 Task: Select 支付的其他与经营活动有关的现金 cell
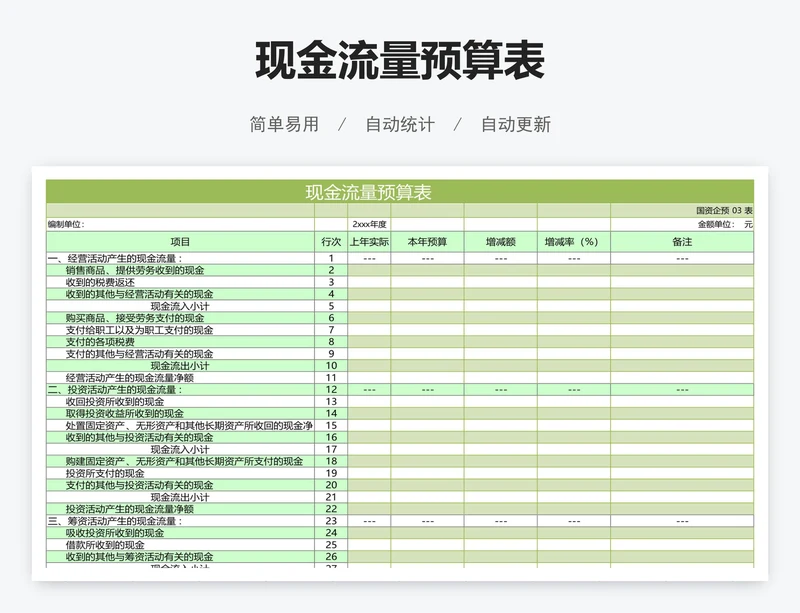[180, 354]
